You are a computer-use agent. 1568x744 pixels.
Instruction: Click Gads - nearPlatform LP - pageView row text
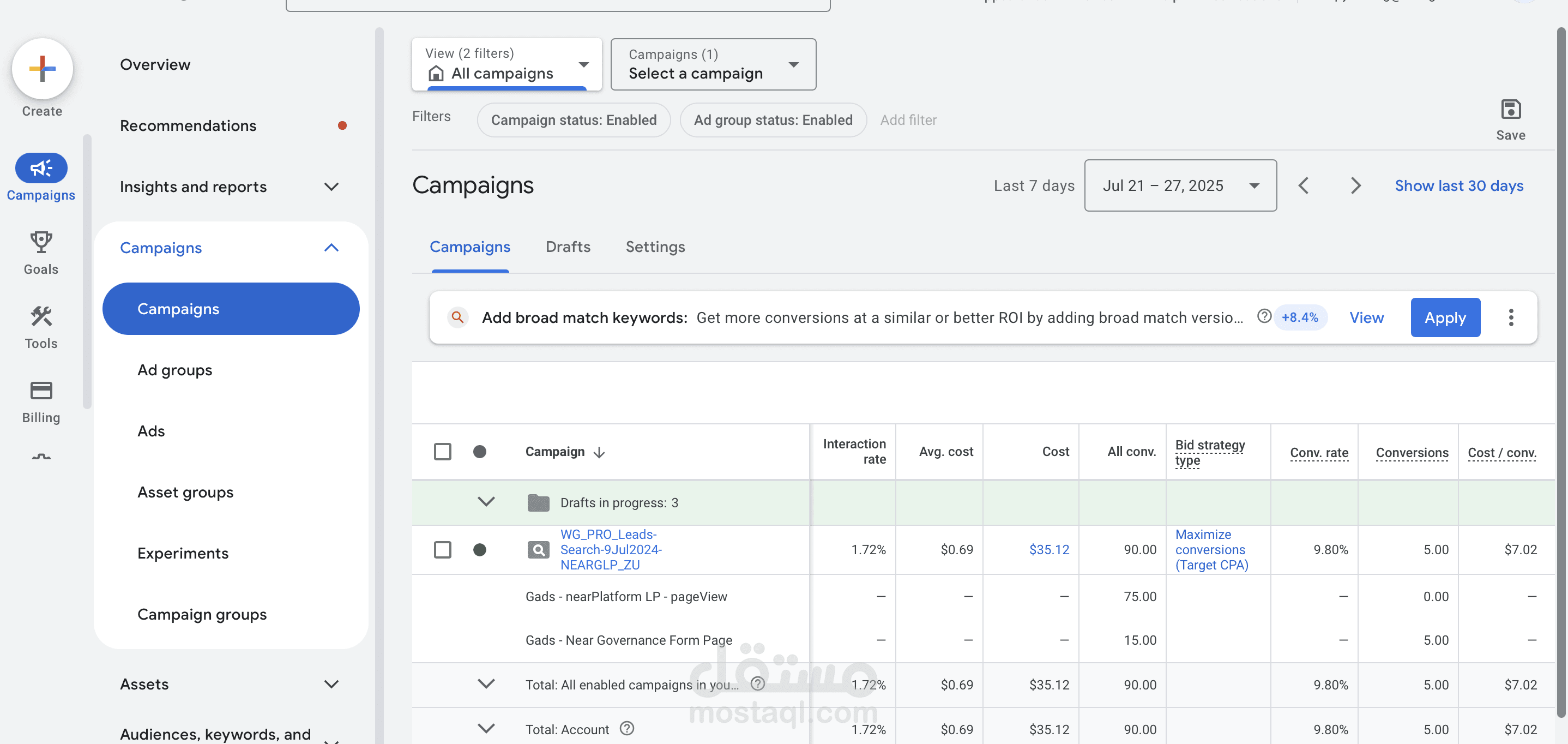pyautogui.click(x=626, y=597)
